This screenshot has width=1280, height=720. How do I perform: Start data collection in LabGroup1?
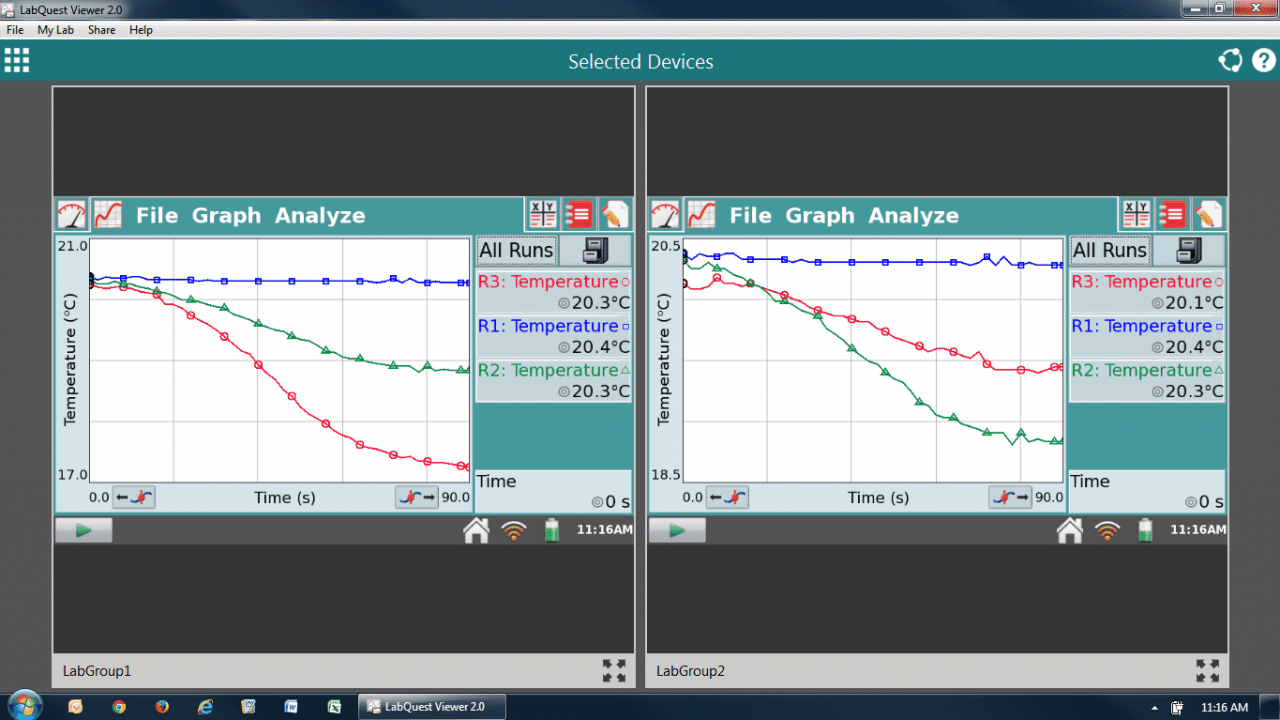point(83,530)
